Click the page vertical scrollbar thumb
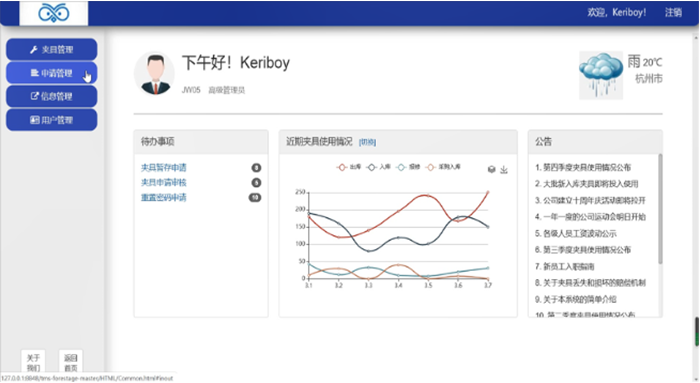The height and width of the screenshot is (383, 700). point(696,331)
